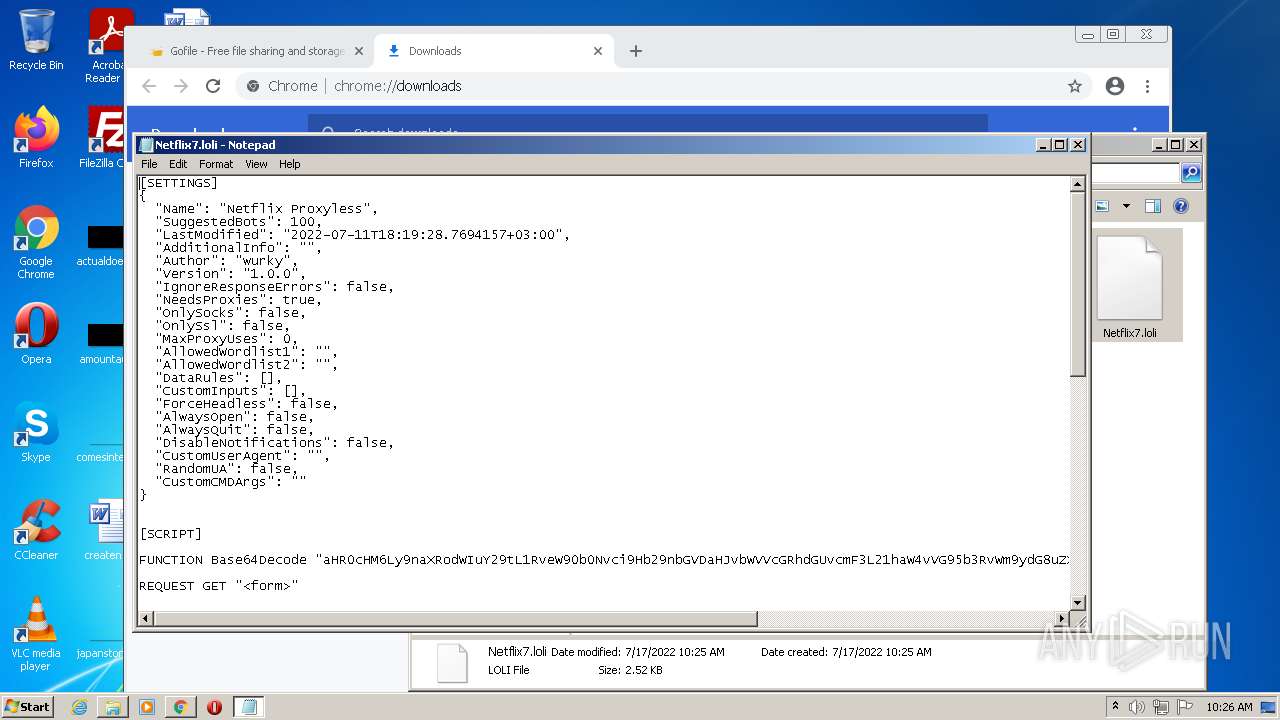The width and height of the screenshot is (1280, 720).
Task: Click the FUNCTION Base64Decode line
Action: (604, 560)
